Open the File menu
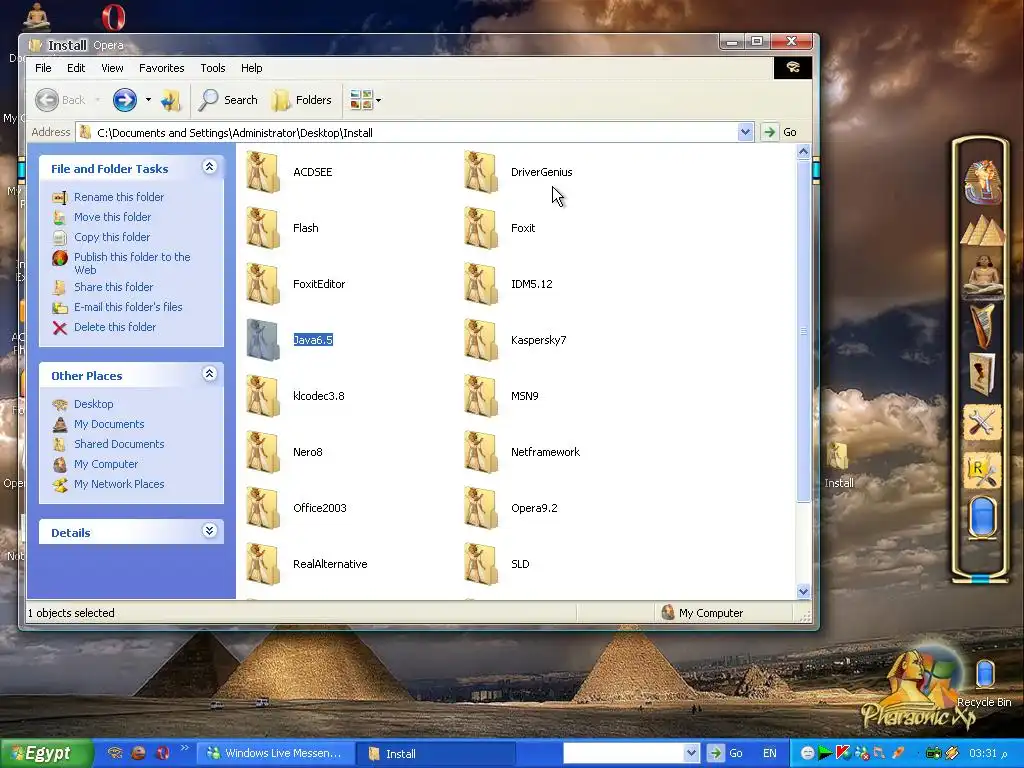This screenshot has width=1024, height=768. tap(43, 68)
